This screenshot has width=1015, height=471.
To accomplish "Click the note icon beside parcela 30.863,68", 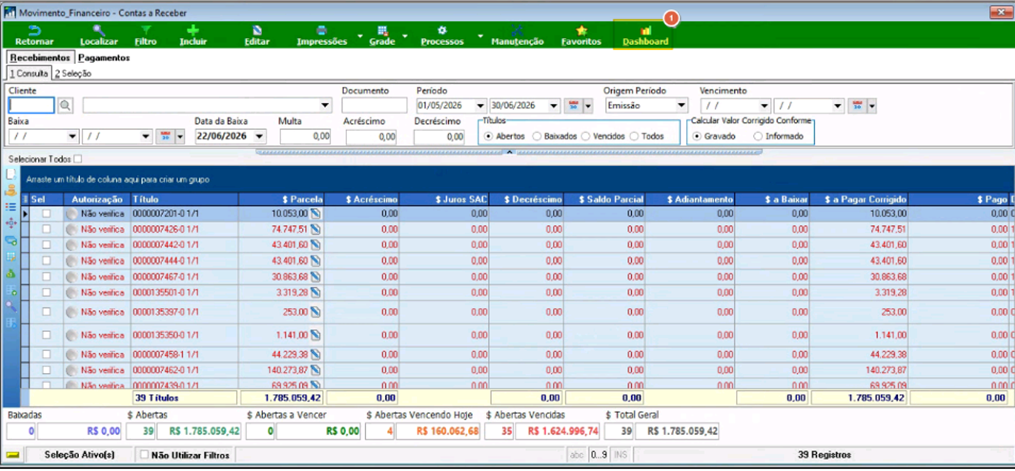I will (315, 276).
